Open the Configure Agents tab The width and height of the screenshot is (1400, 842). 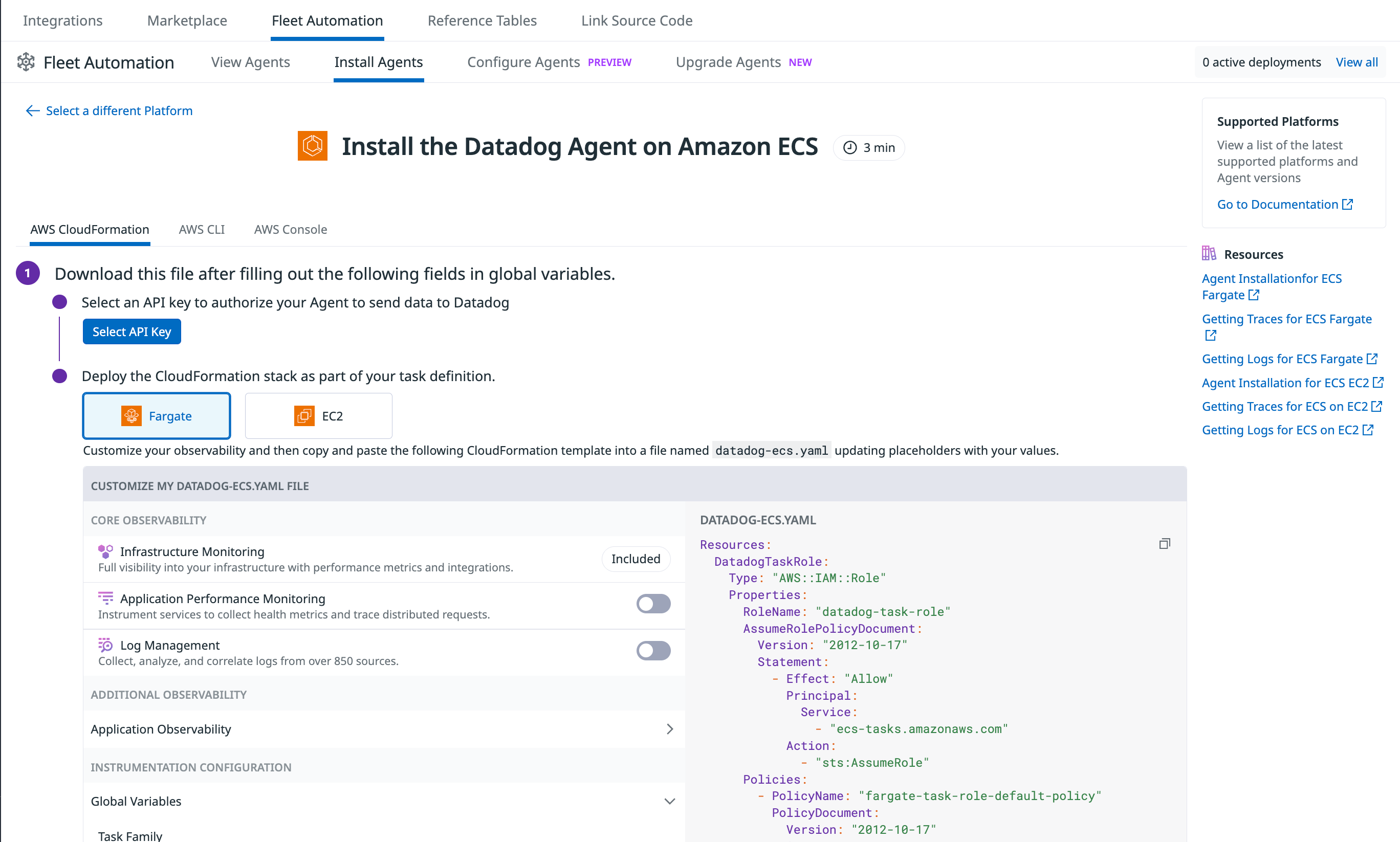[x=523, y=62]
